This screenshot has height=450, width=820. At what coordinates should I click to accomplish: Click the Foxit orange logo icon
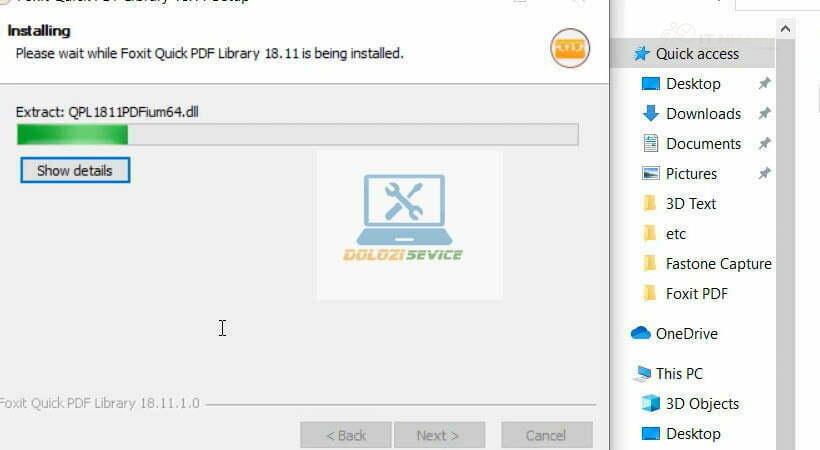tap(570, 48)
